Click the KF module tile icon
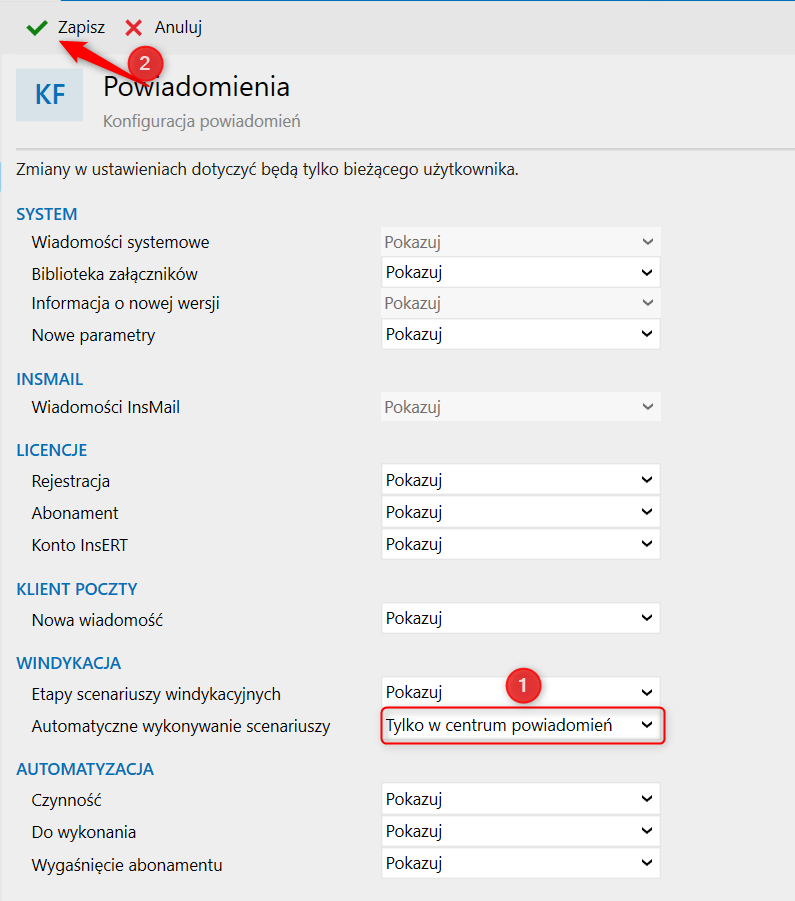The width and height of the screenshot is (795, 901). point(49,95)
